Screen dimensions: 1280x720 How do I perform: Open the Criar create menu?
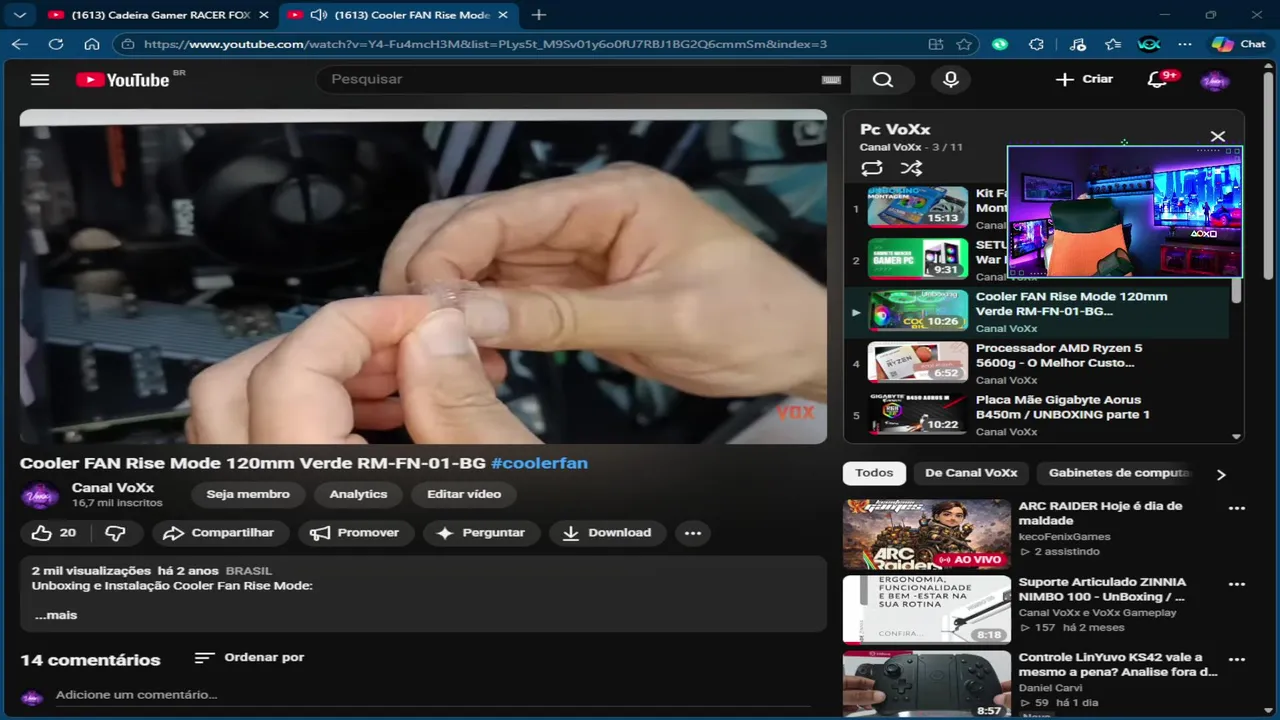tap(1084, 79)
